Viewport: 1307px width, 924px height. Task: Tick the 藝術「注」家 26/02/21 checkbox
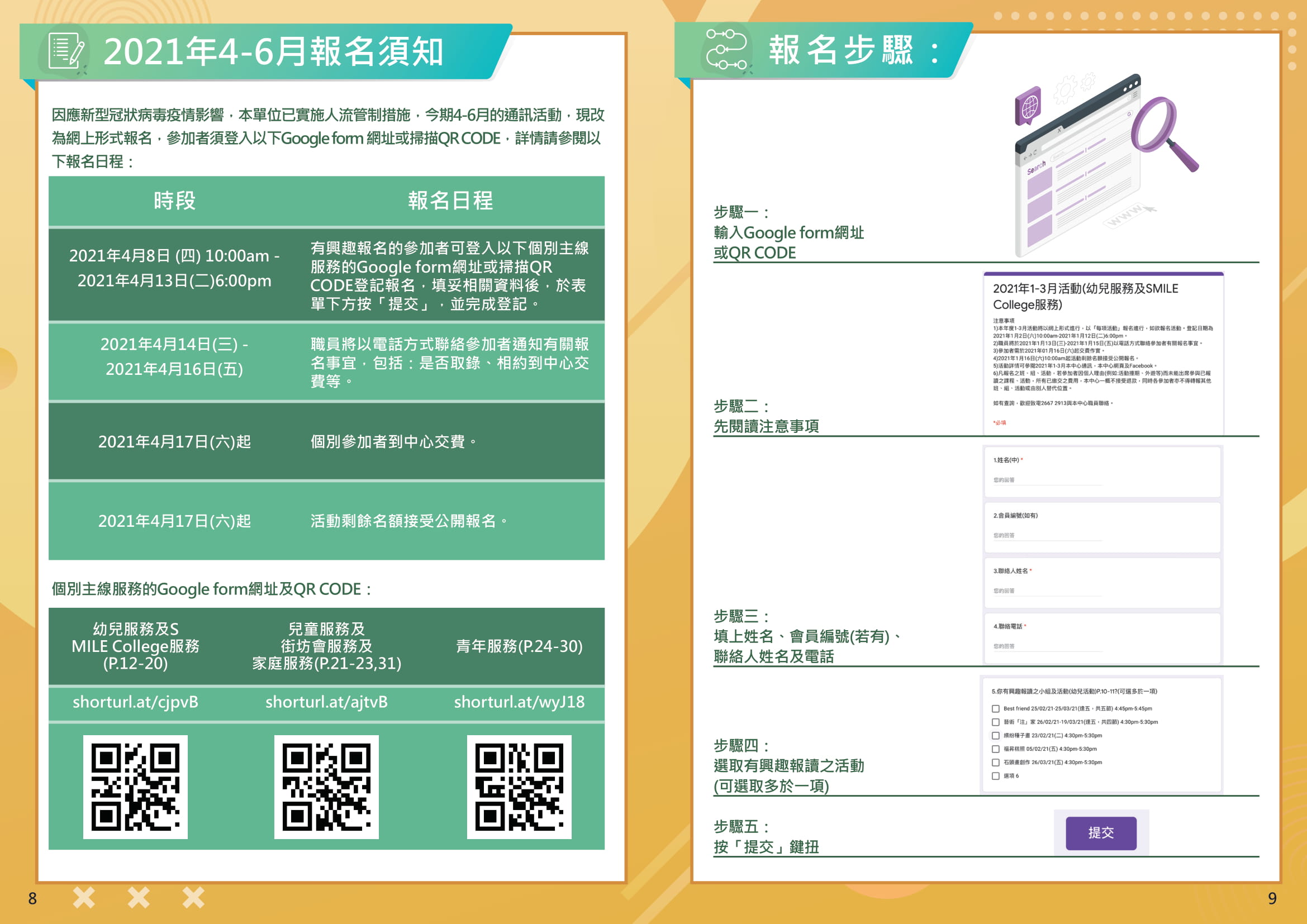point(996,722)
